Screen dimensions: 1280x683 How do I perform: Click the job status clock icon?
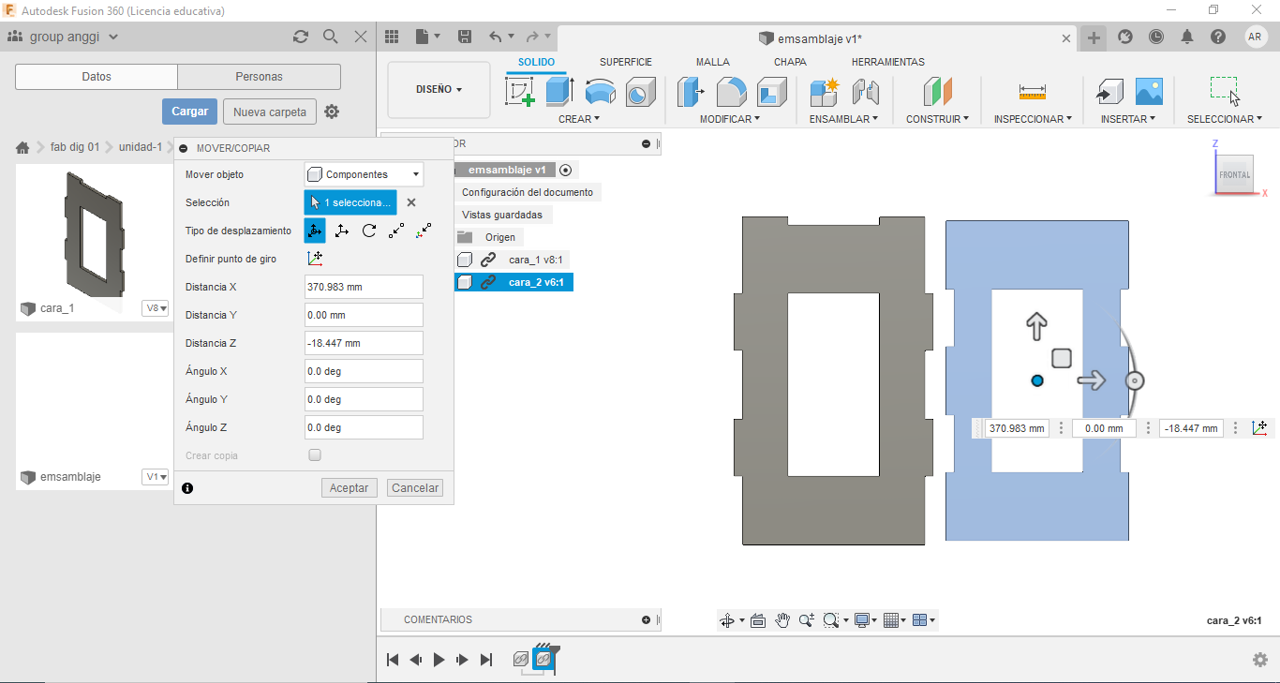tap(1156, 37)
